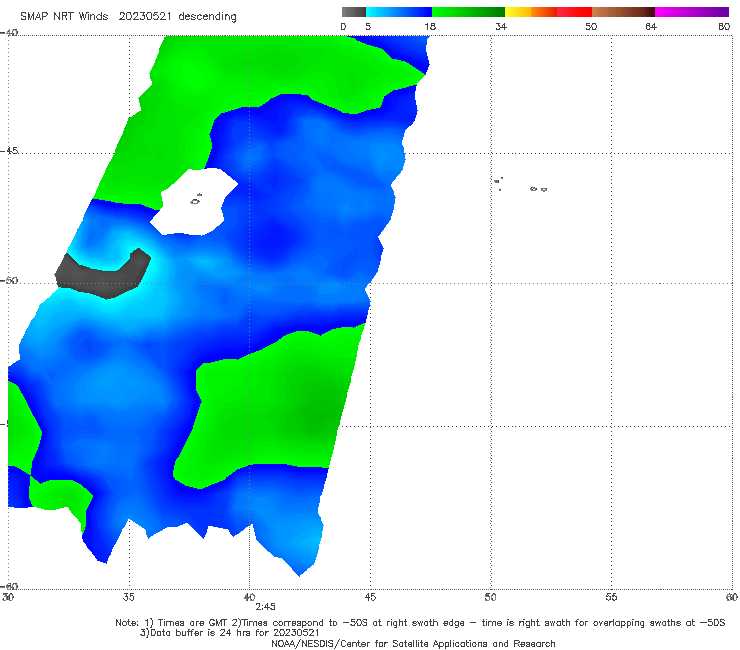Select the gray segment of the color bar

(353, 12)
